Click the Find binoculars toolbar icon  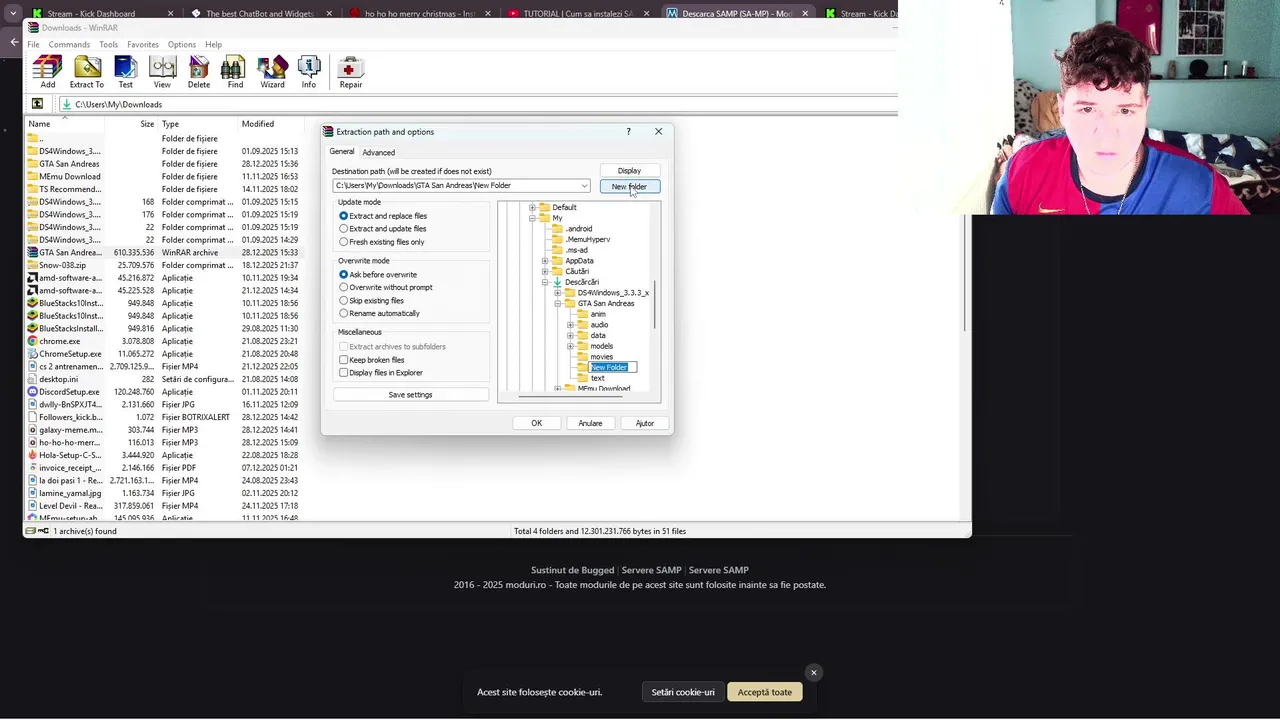coord(233,68)
